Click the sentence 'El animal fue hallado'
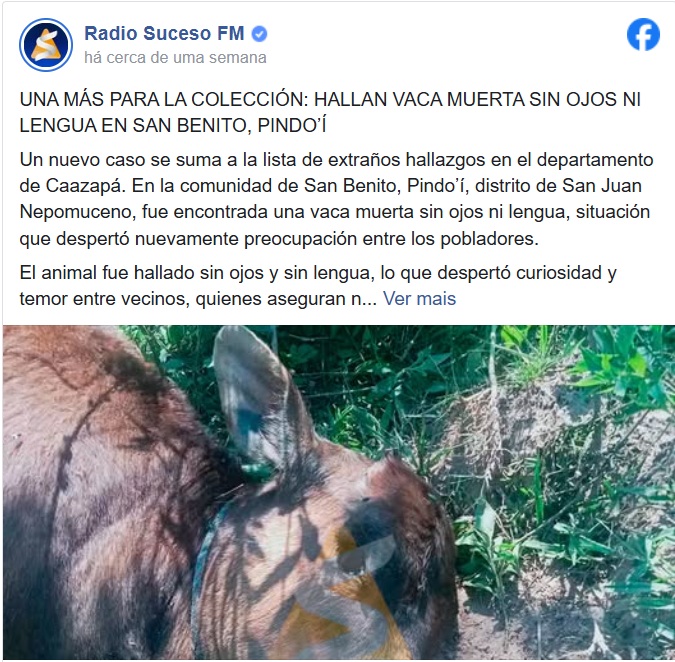This screenshot has height=662, width=675. pos(318,286)
